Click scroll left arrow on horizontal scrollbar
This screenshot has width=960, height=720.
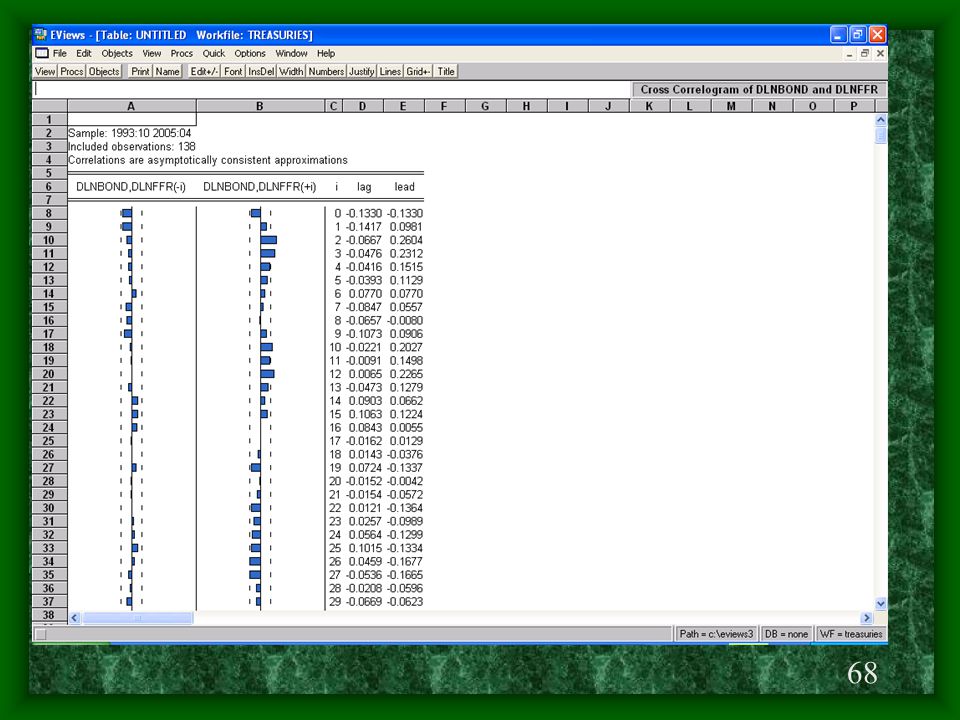[75, 618]
